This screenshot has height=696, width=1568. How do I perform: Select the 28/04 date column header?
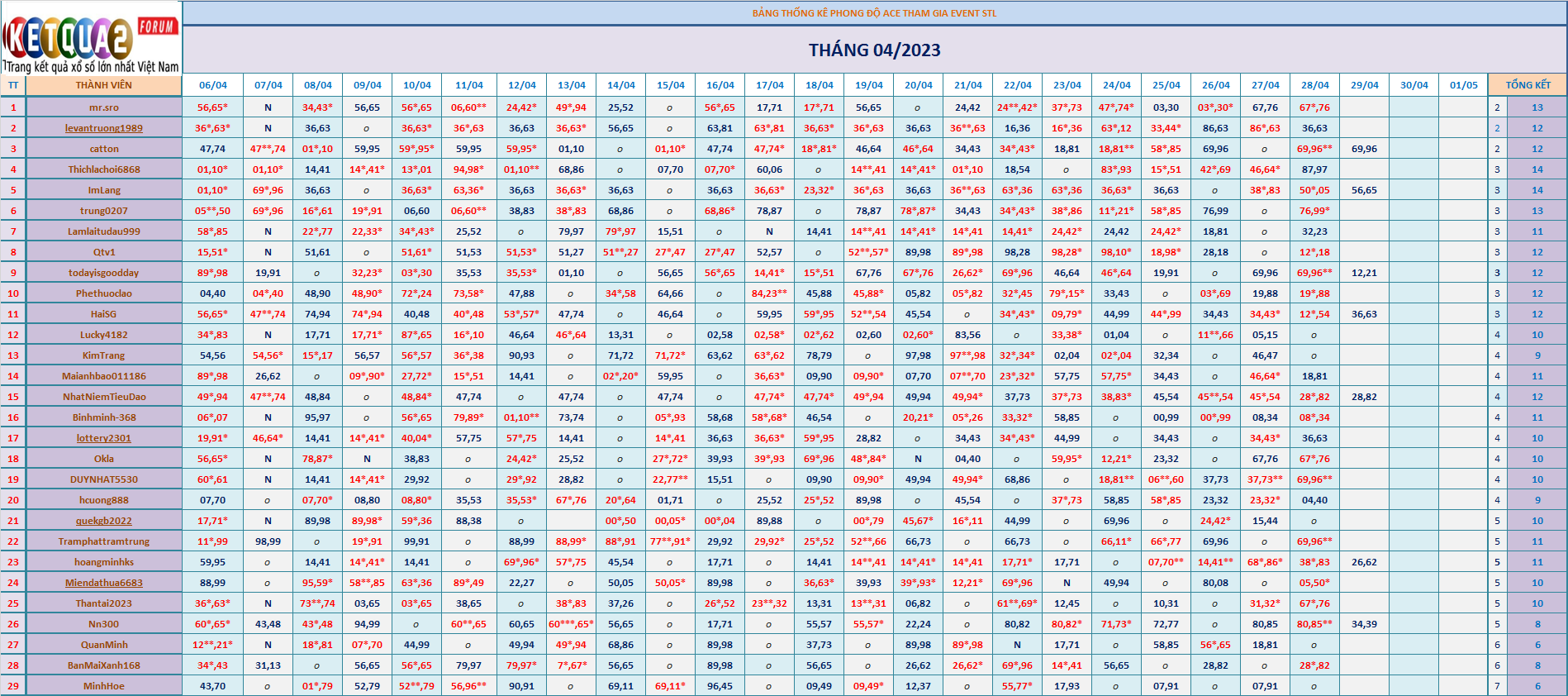point(1315,85)
